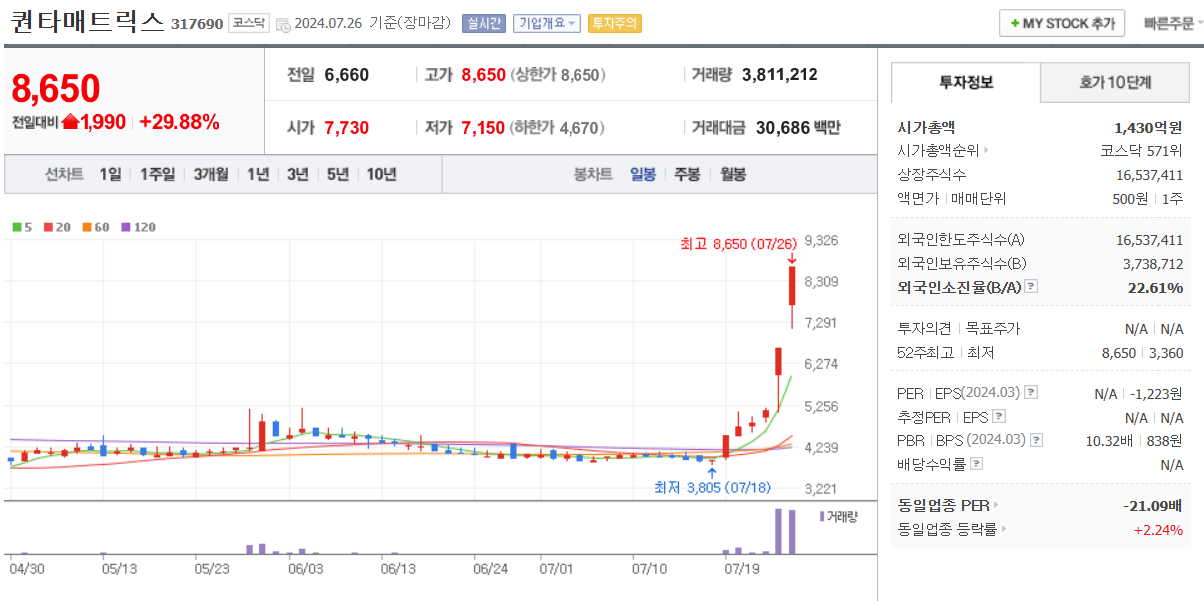
Task: Click 전일 value 6,660
Action: point(347,74)
